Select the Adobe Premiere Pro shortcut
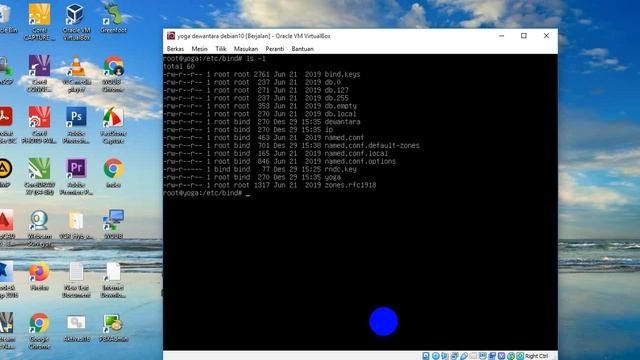Image resolution: width=640 pixels, height=360 pixels. 76,177
